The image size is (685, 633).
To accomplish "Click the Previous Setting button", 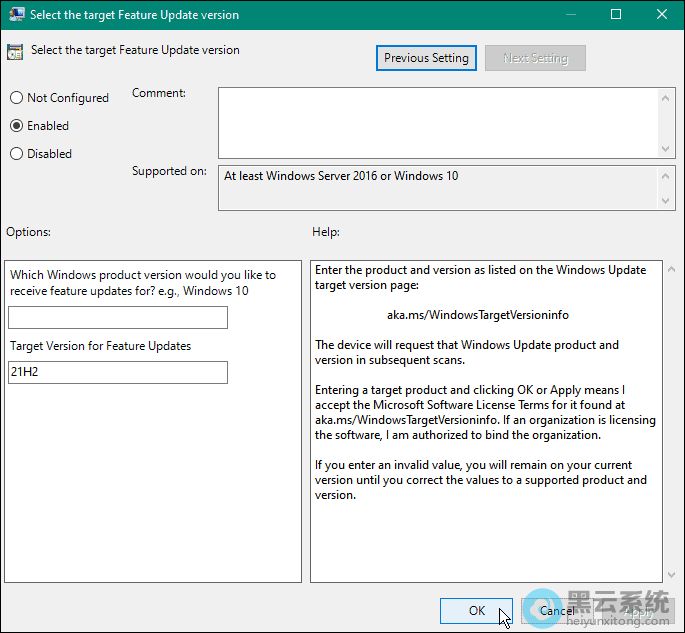I will 426,58.
